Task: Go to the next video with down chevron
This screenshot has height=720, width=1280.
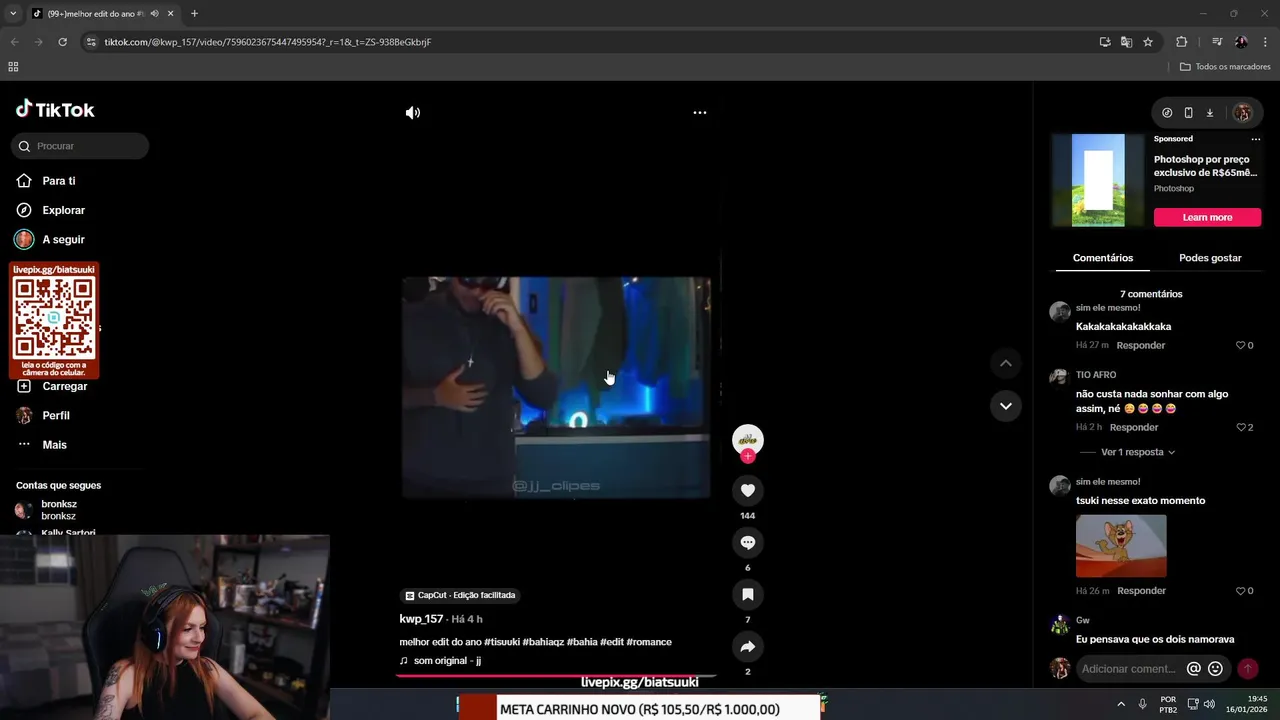Action: tap(1006, 406)
